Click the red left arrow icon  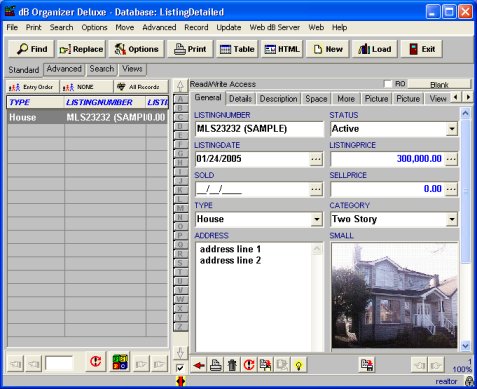pyautogui.click(x=199, y=365)
